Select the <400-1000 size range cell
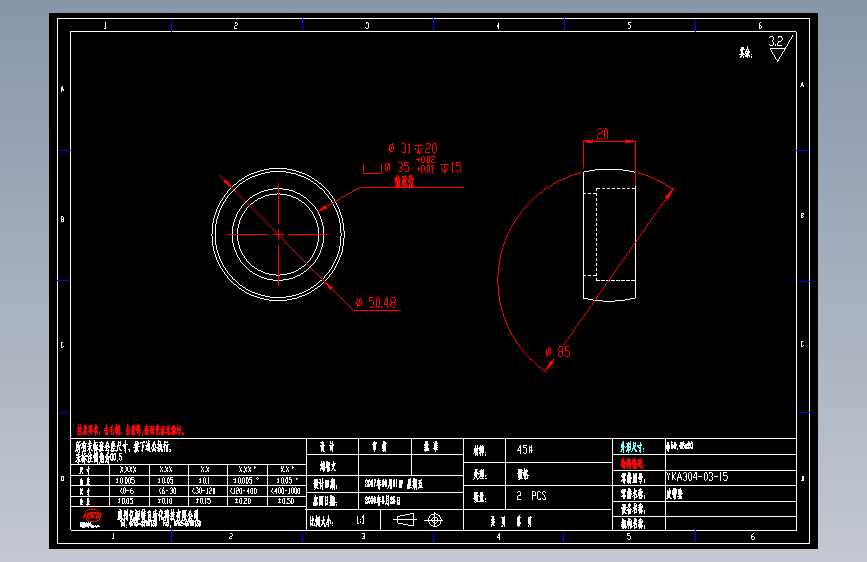The width and height of the screenshot is (867, 562). click(285, 491)
